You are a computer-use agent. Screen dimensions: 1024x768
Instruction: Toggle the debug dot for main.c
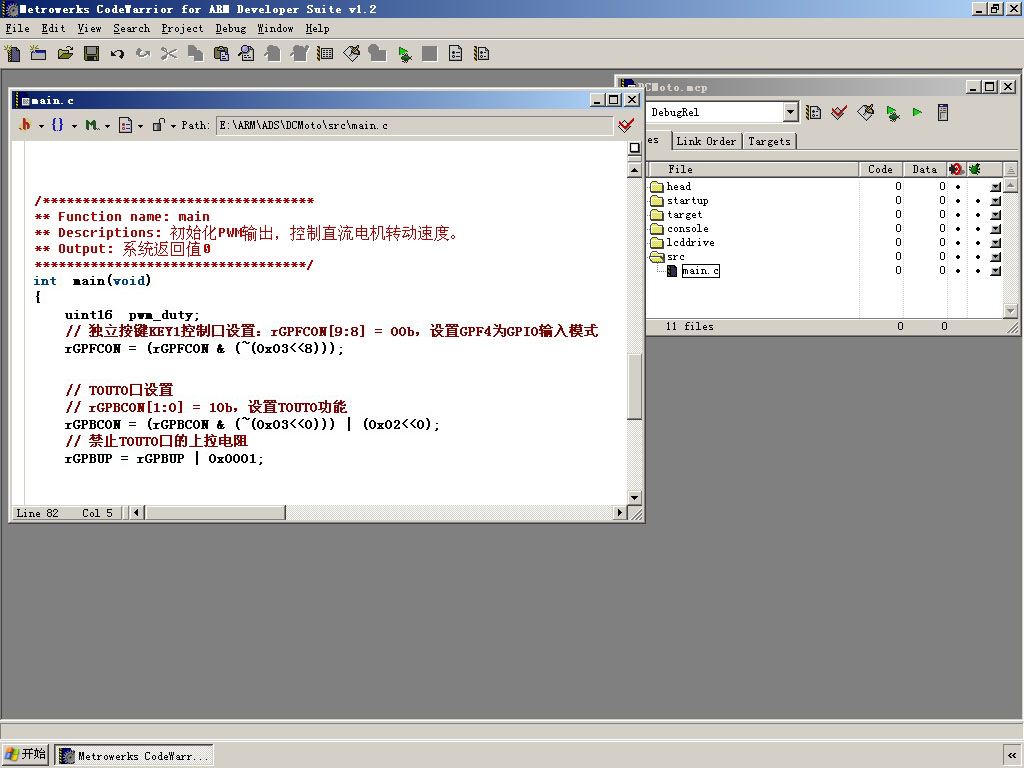point(978,270)
